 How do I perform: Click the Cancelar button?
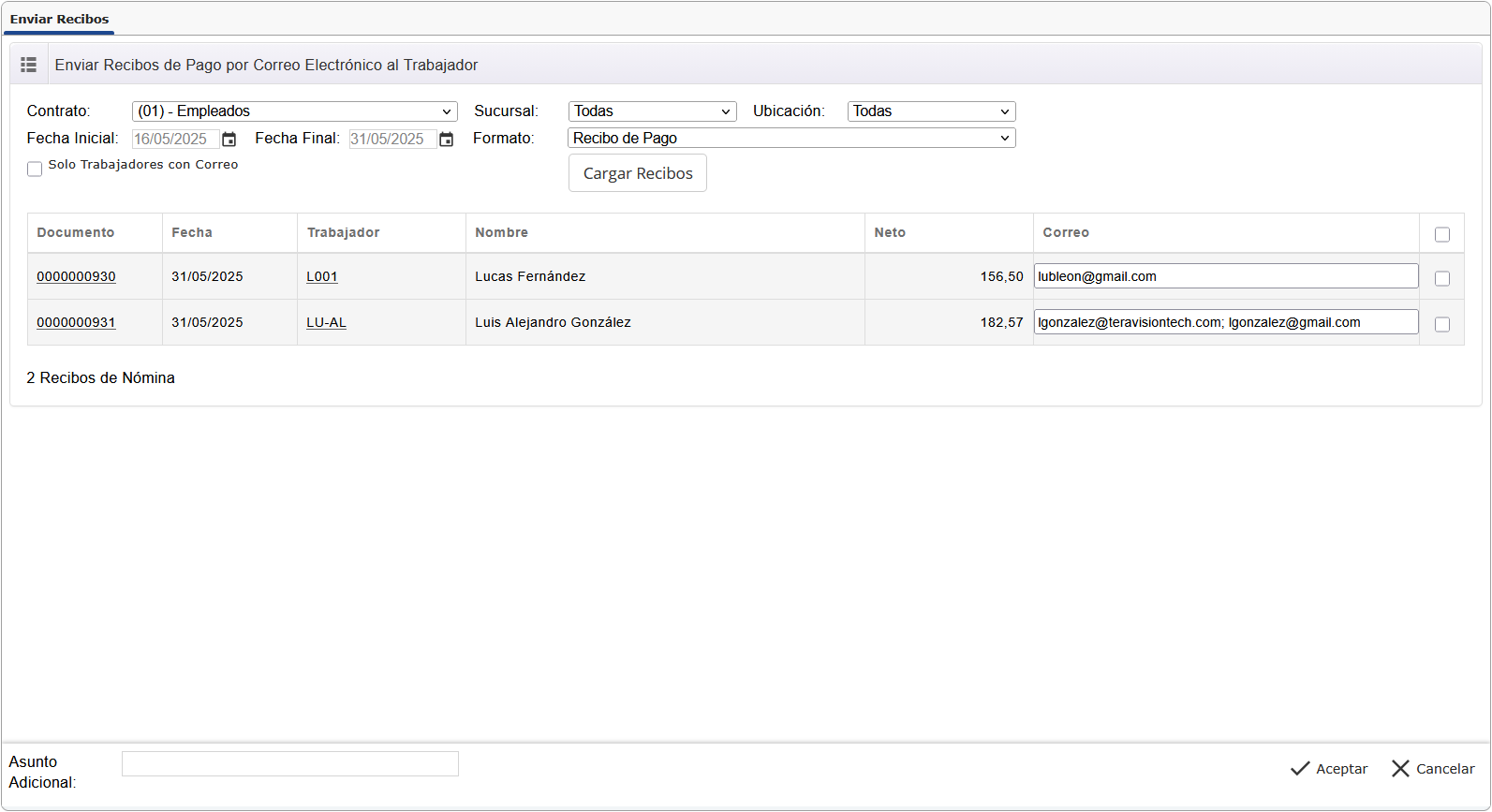(x=1433, y=769)
